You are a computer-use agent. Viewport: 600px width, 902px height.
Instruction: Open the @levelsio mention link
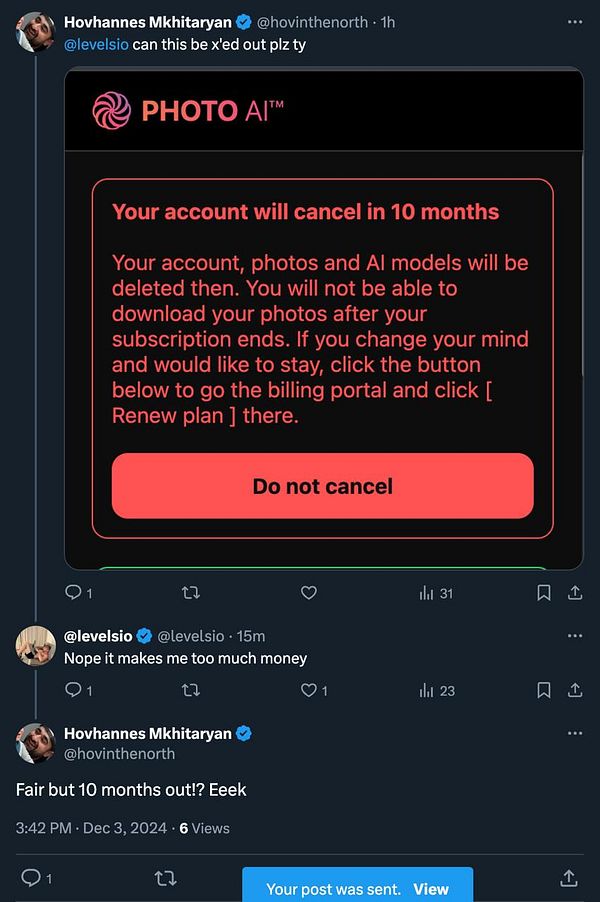(x=96, y=47)
